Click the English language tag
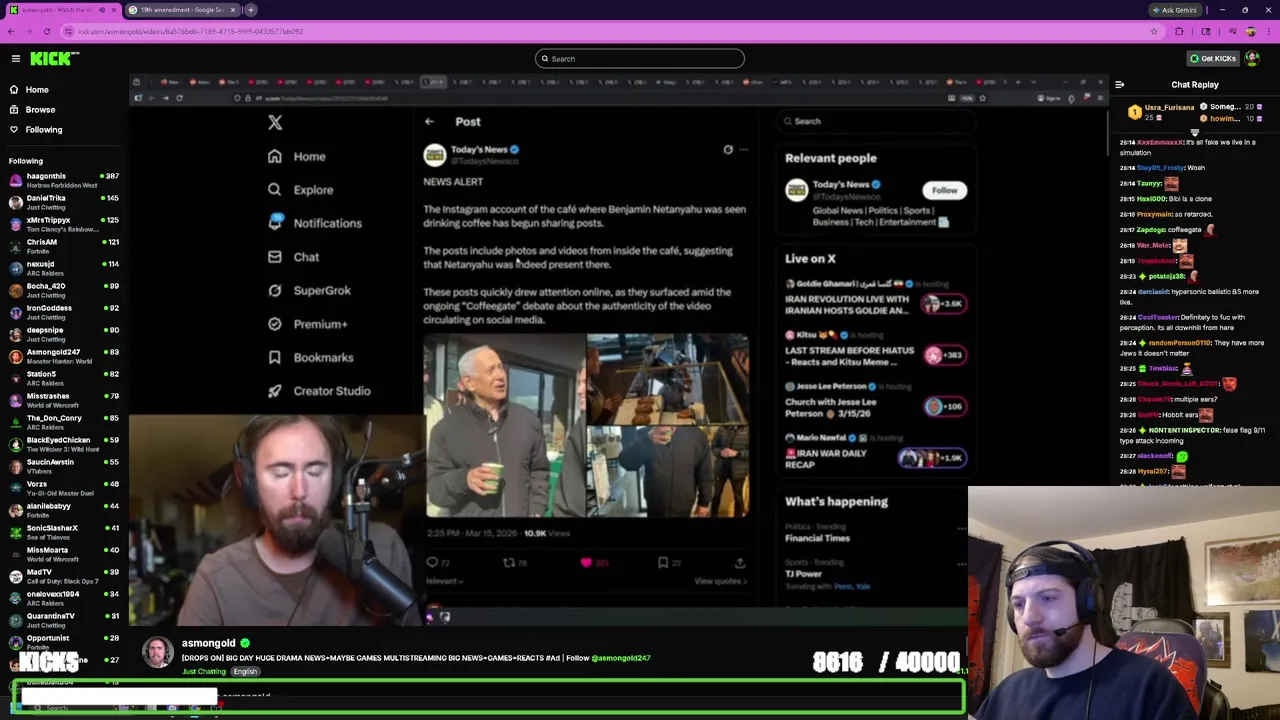Screen dimensions: 1280x720 click(x=245, y=672)
